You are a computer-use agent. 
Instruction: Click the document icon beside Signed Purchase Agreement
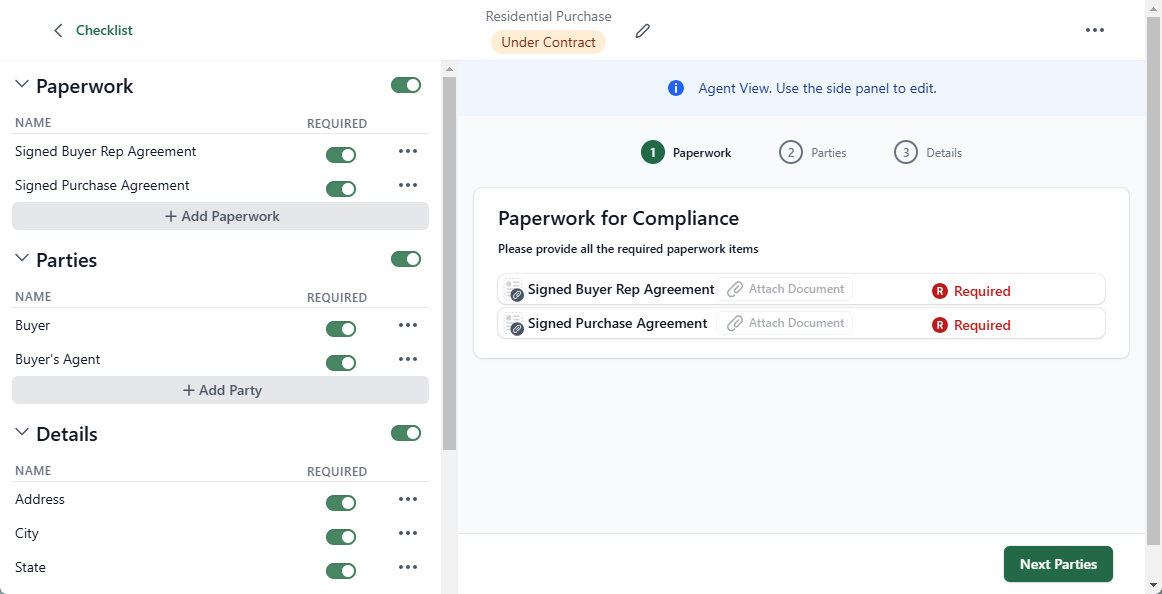(x=515, y=323)
